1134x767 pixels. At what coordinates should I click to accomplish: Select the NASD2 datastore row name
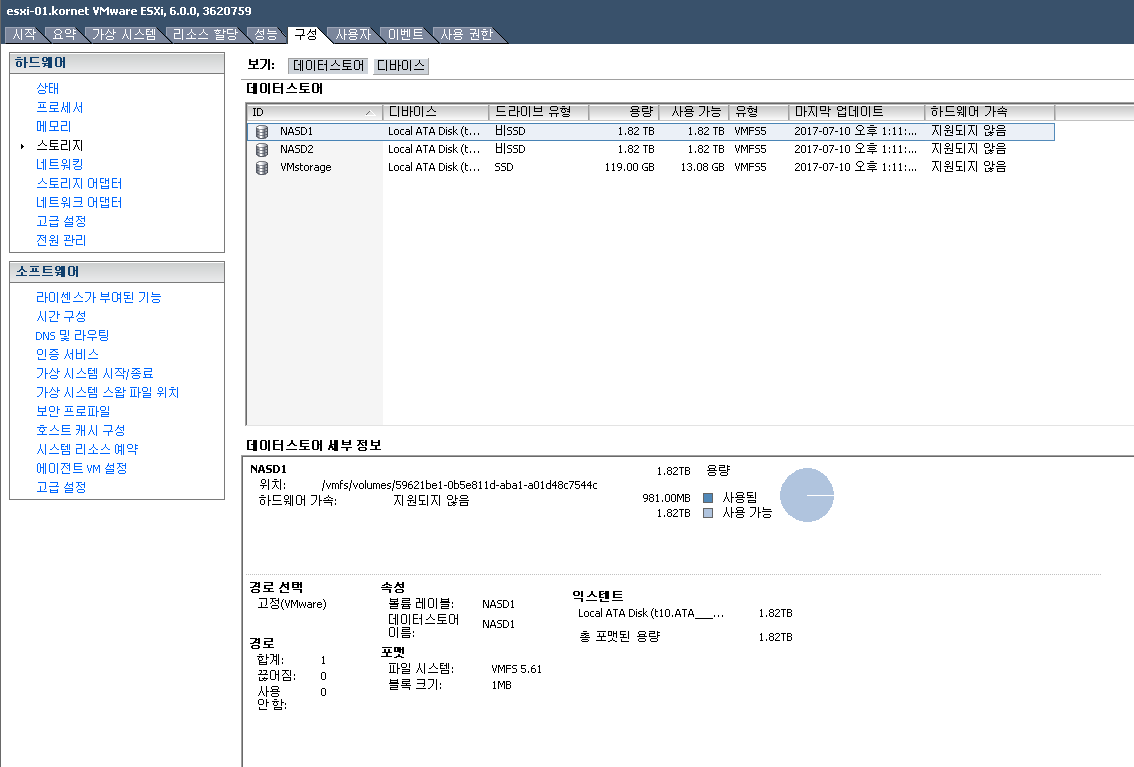[x=297, y=150]
